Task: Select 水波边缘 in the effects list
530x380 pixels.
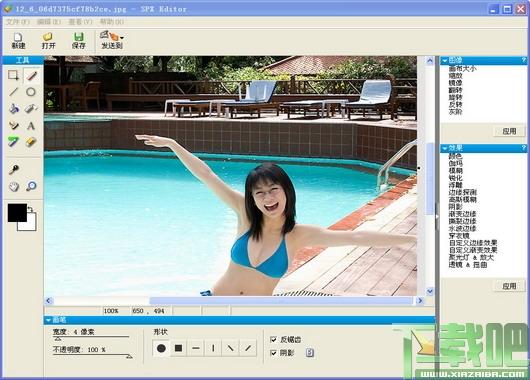Action: pos(462,229)
